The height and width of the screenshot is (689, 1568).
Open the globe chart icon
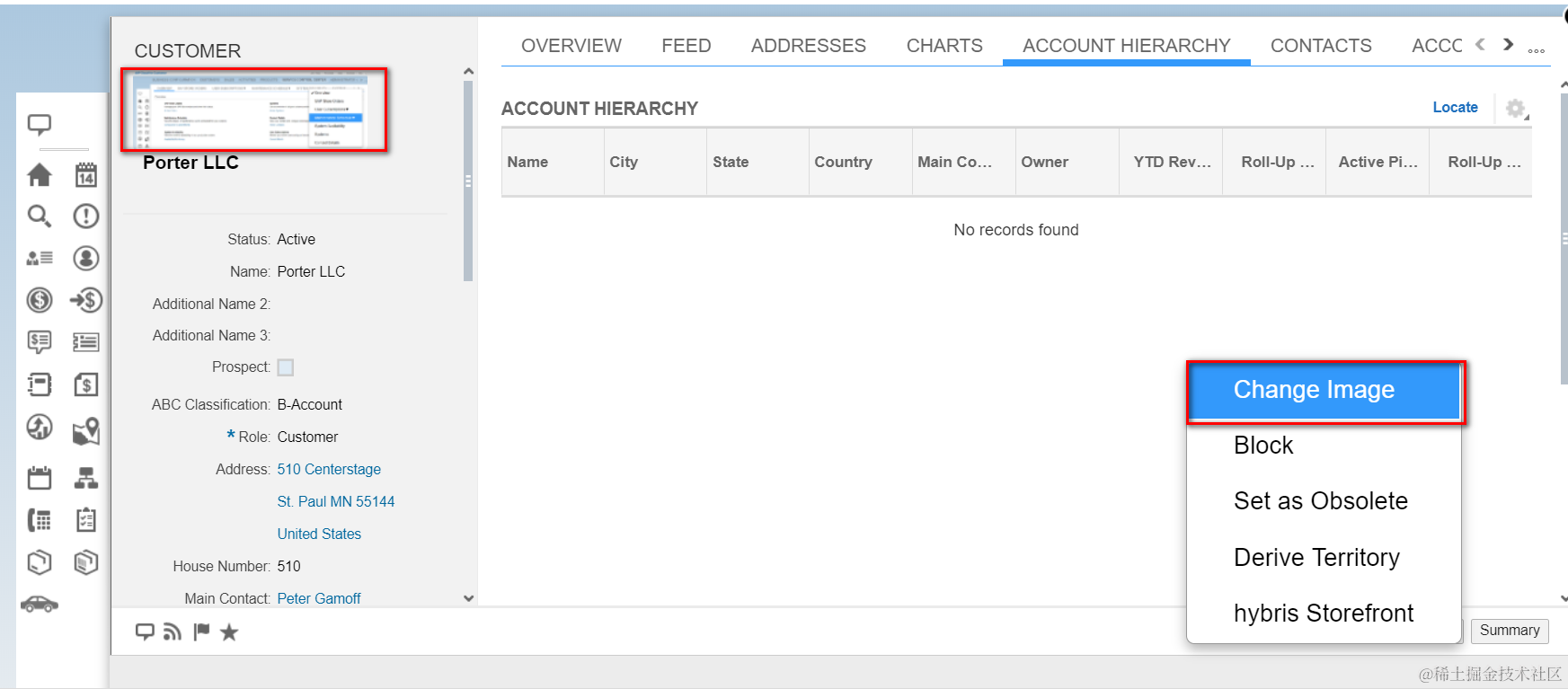pyautogui.click(x=40, y=427)
